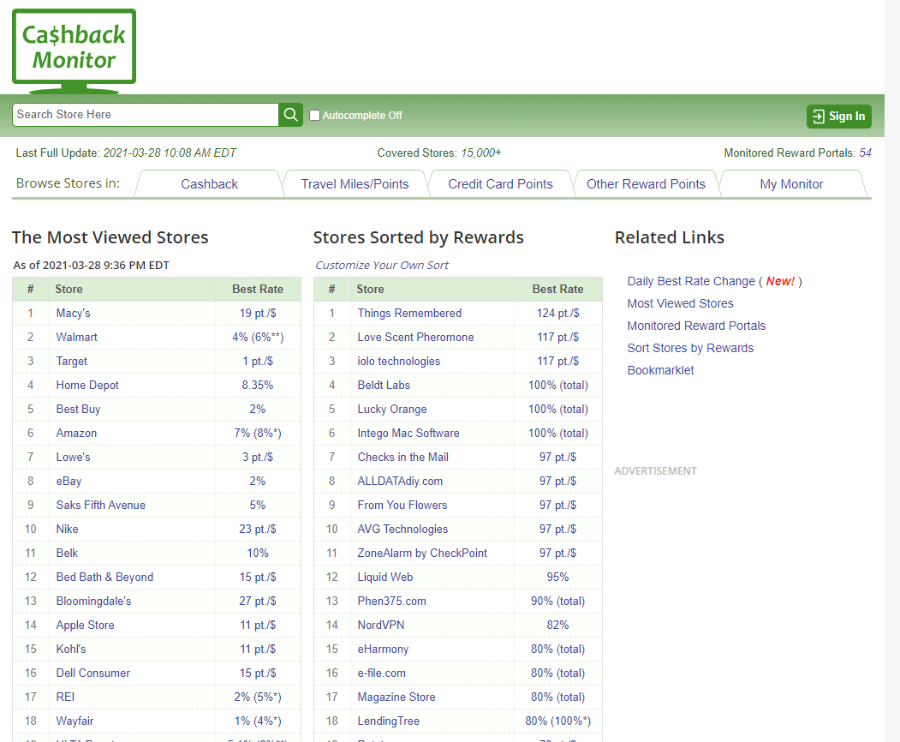The height and width of the screenshot is (742, 900).
Task: Open the Bloomingdale's store link
Action: click(x=94, y=601)
